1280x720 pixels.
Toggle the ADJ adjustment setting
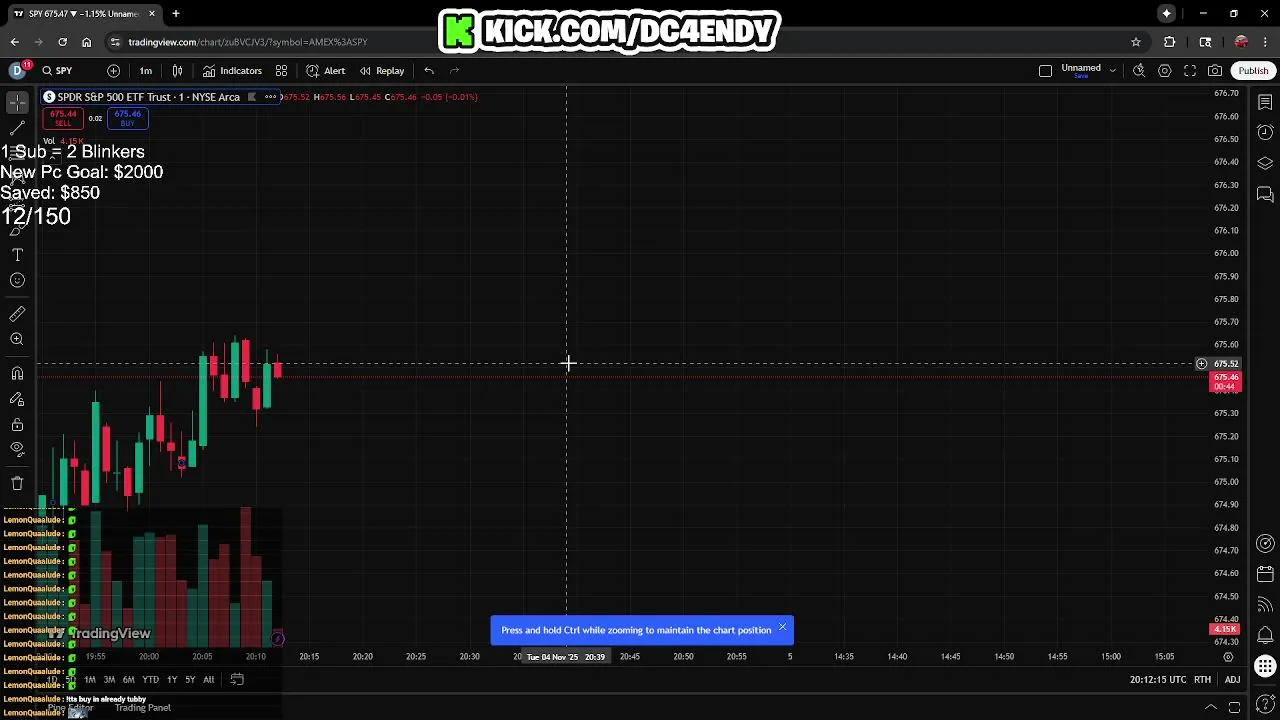click(1233, 680)
